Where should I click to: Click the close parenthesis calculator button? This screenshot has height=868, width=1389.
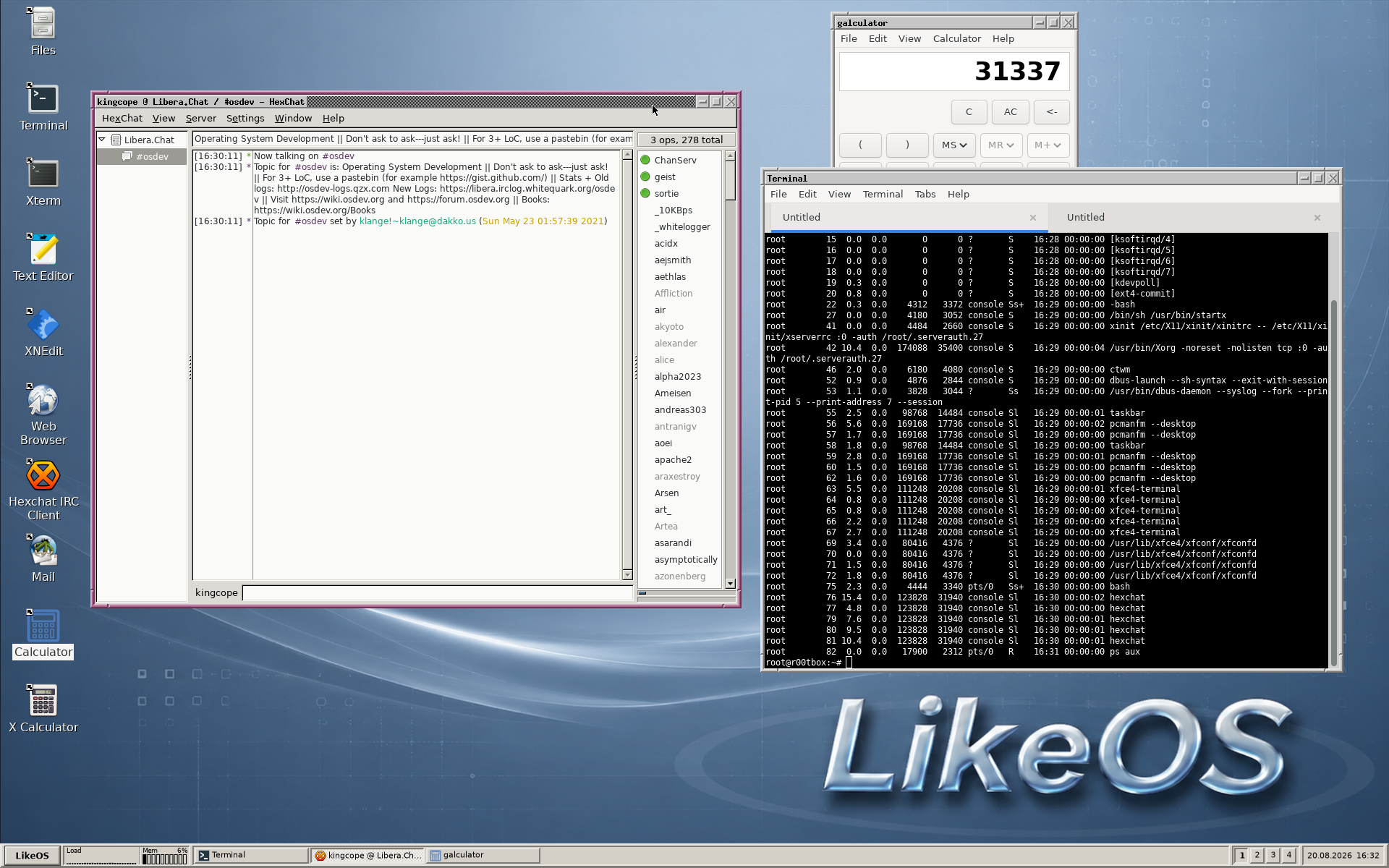[907, 145]
